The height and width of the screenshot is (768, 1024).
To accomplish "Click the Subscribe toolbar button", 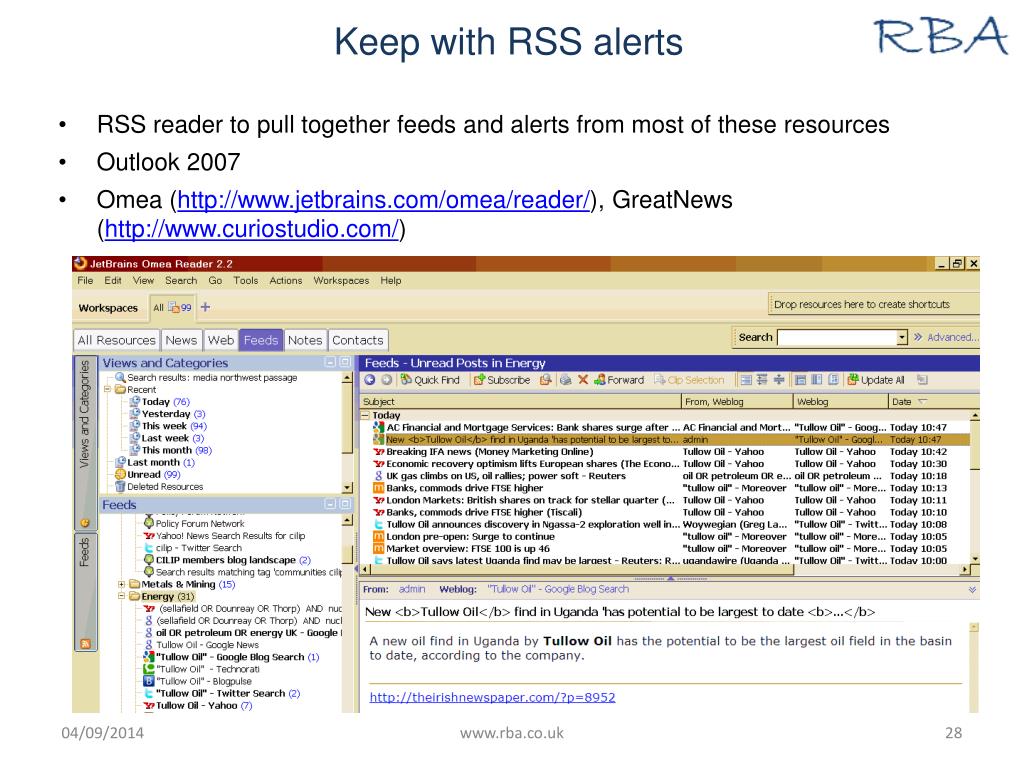I will [502, 379].
